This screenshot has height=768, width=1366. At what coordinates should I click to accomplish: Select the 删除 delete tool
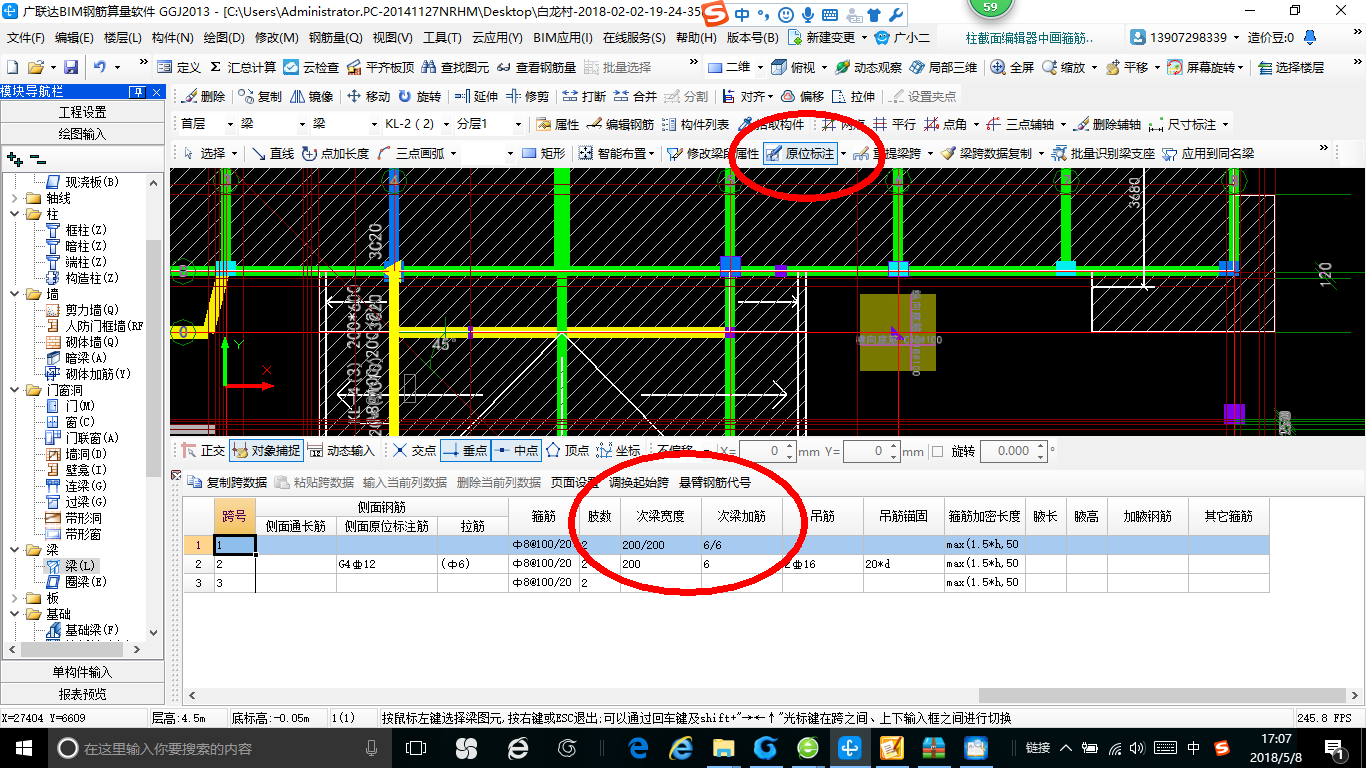point(204,96)
